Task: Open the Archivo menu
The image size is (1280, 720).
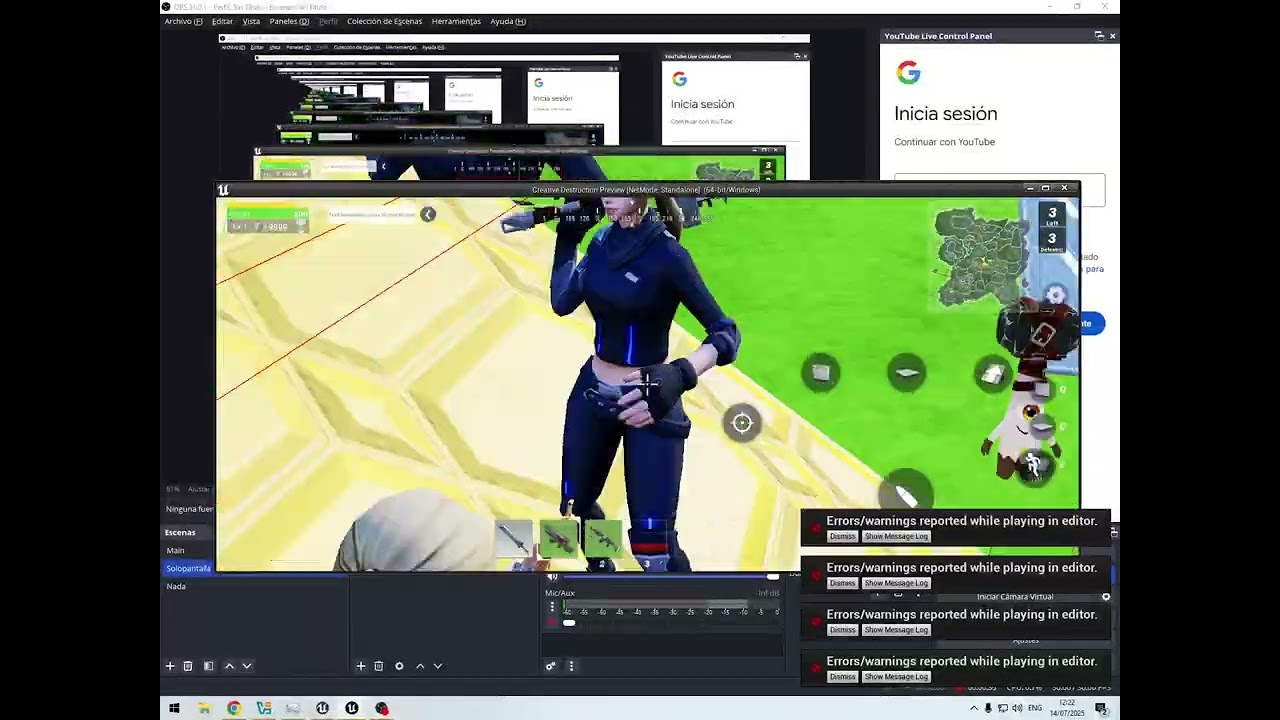Action: tap(183, 21)
